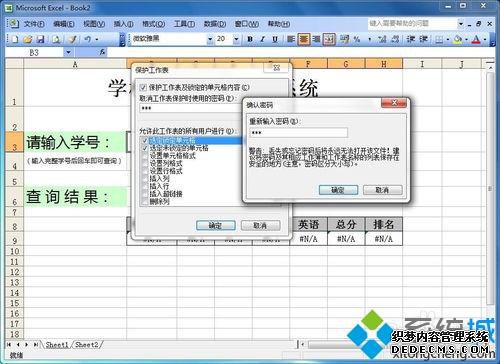Click the Print Preview toolbar icon
The image size is (500, 364).
[x=56, y=39]
